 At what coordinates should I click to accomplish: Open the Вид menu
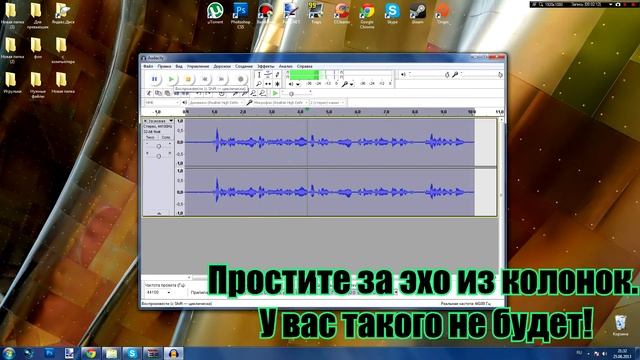pyautogui.click(x=179, y=66)
